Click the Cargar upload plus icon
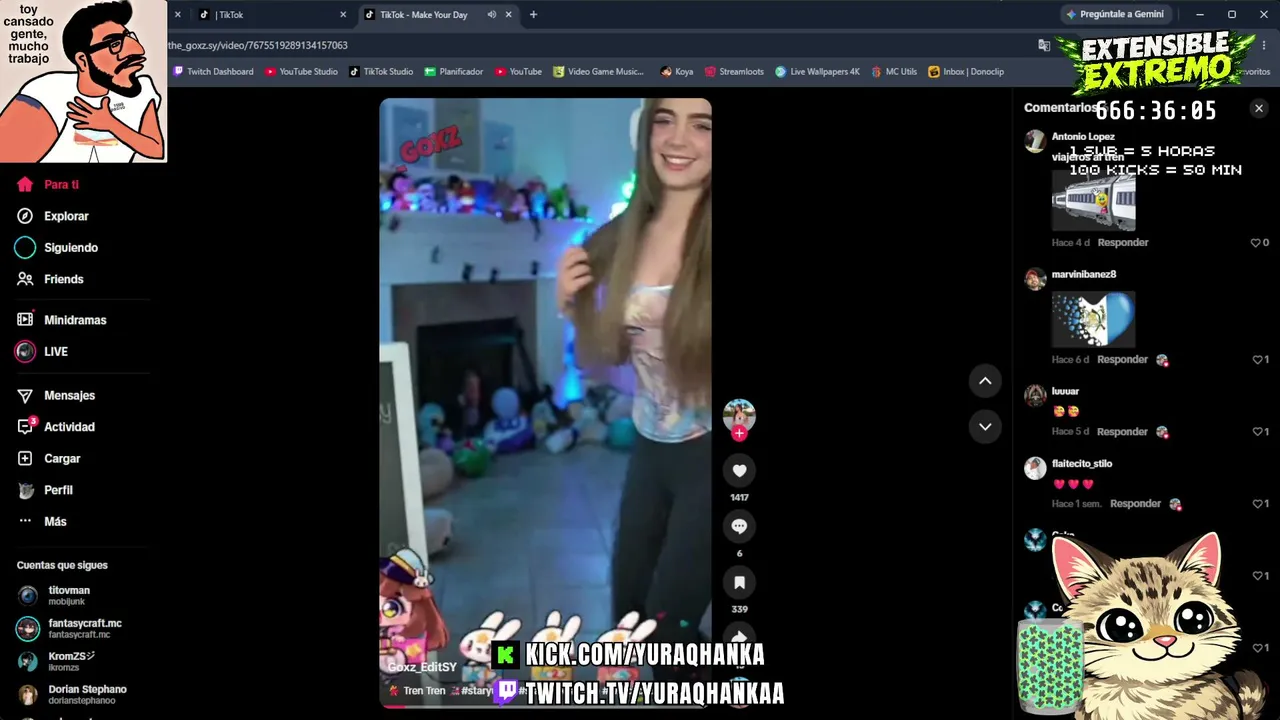 coord(25,458)
